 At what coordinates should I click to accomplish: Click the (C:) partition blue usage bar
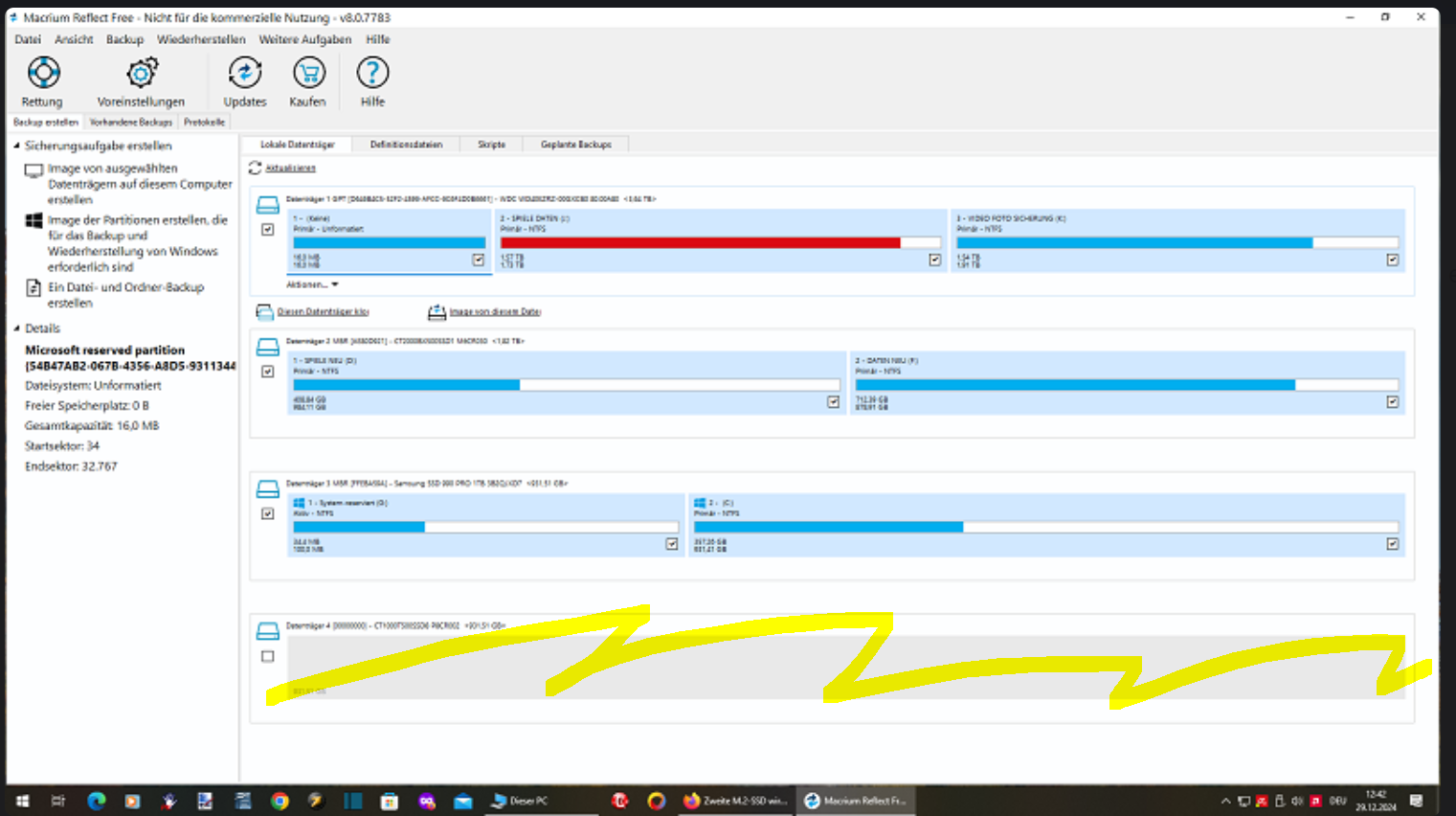click(1046, 527)
